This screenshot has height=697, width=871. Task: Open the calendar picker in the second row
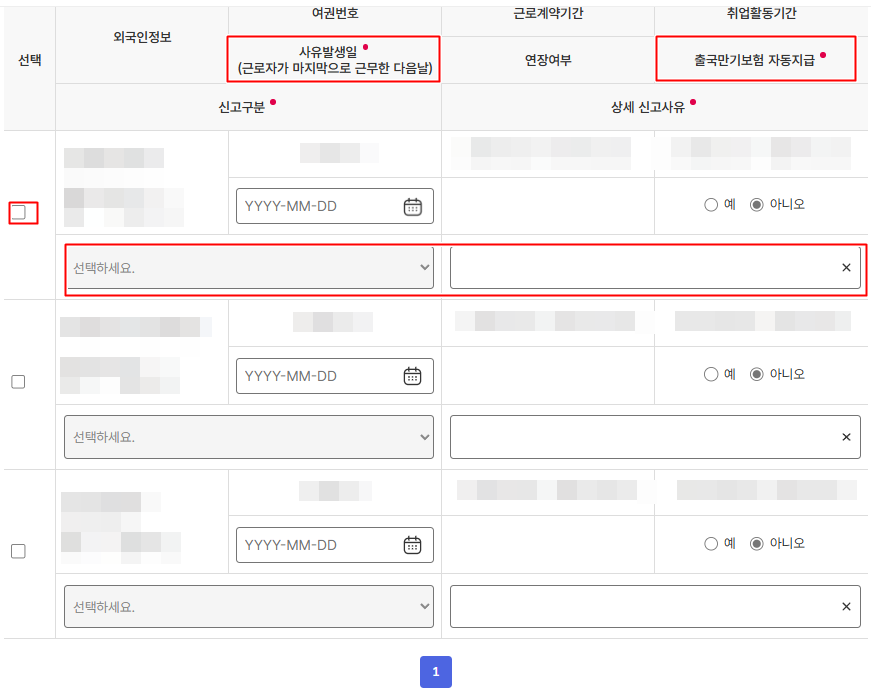pyautogui.click(x=413, y=376)
